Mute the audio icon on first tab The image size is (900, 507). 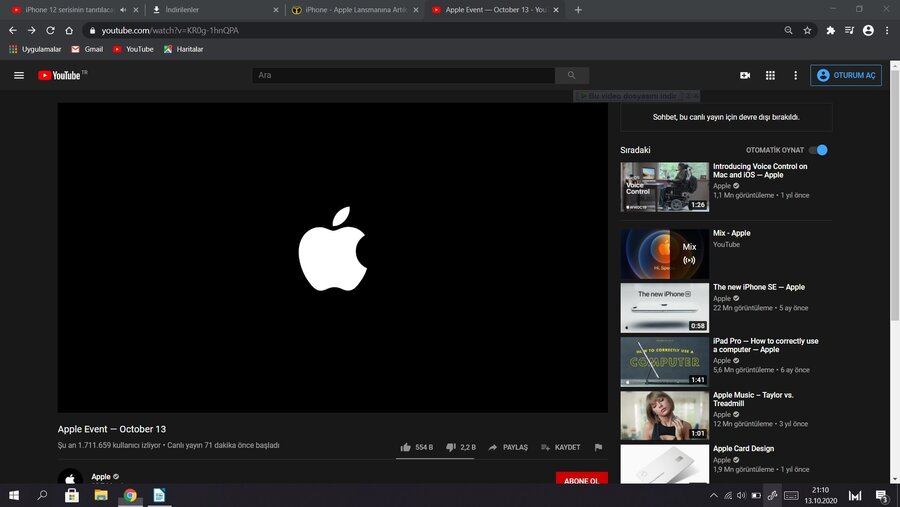(x=123, y=10)
